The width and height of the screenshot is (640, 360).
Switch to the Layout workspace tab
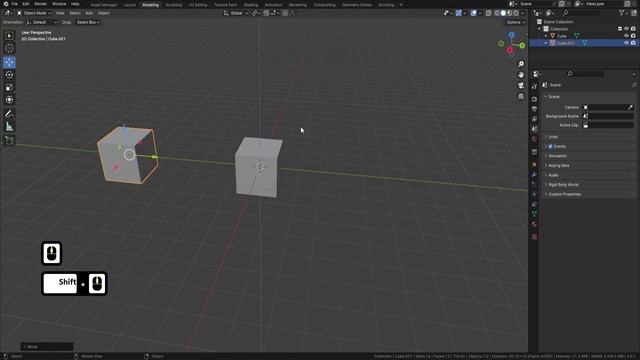[x=129, y=5]
